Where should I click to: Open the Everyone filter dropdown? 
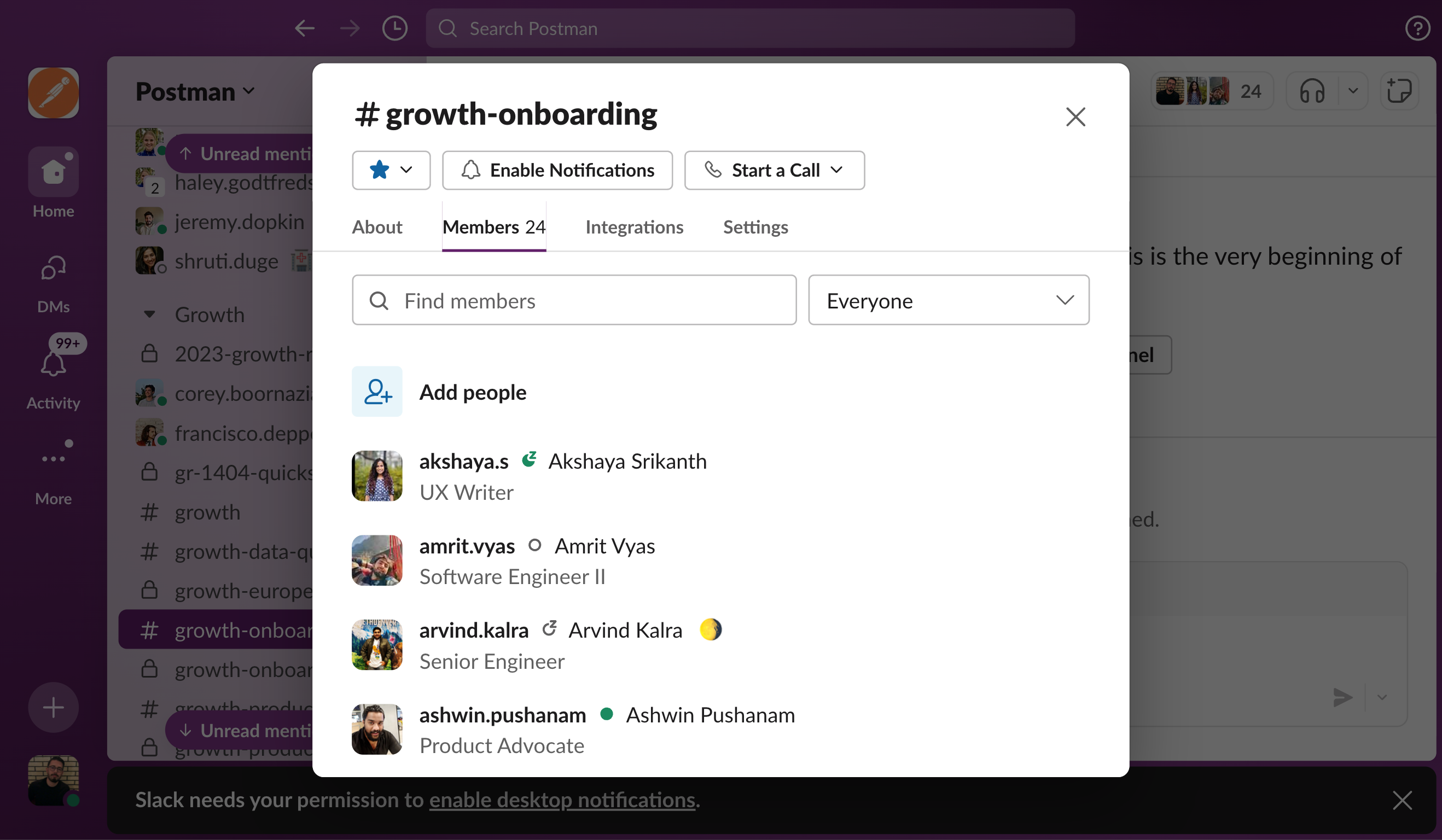pyautogui.click(x=948, y=300)
